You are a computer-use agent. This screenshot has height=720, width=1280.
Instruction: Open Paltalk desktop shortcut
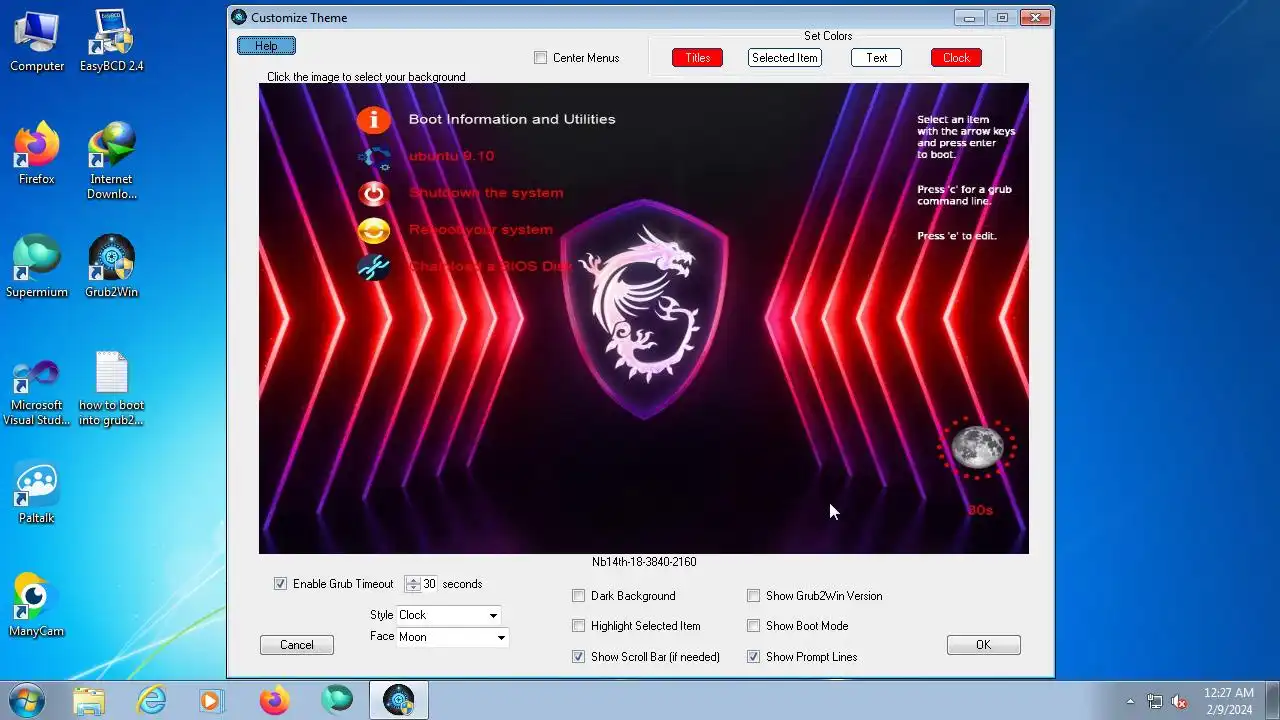click(37, 492)
